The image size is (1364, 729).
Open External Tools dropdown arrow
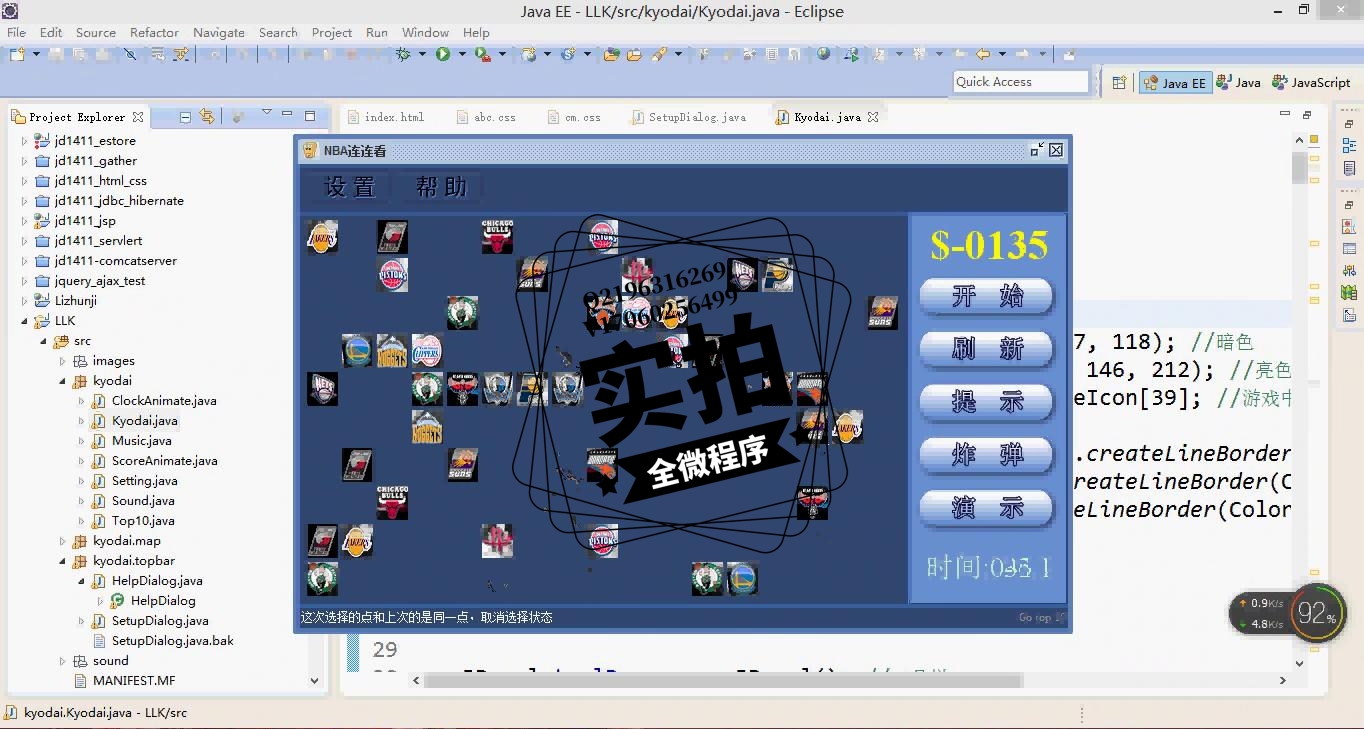pyautogui.click(x=502, y=55)
